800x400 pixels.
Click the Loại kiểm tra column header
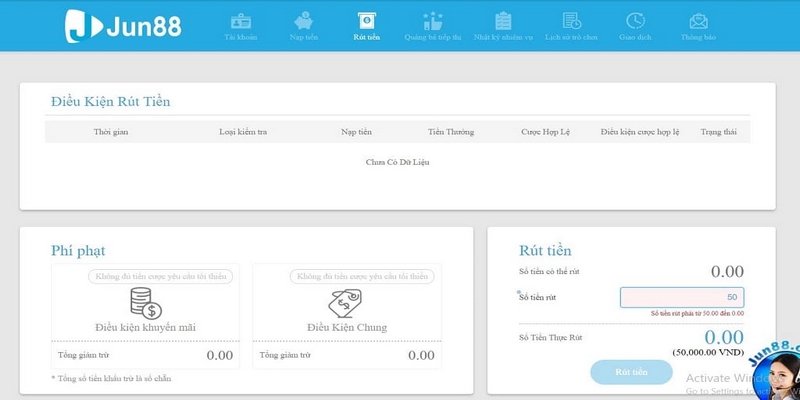point(243,132)
